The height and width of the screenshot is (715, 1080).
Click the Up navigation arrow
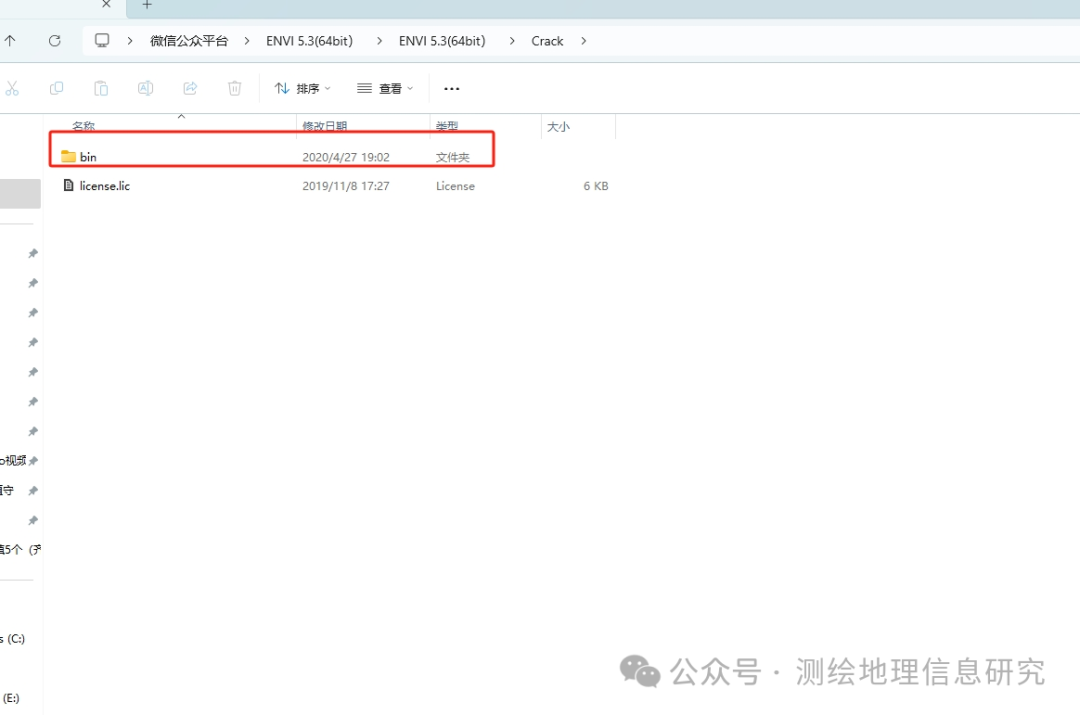click(x=11, y=40)
